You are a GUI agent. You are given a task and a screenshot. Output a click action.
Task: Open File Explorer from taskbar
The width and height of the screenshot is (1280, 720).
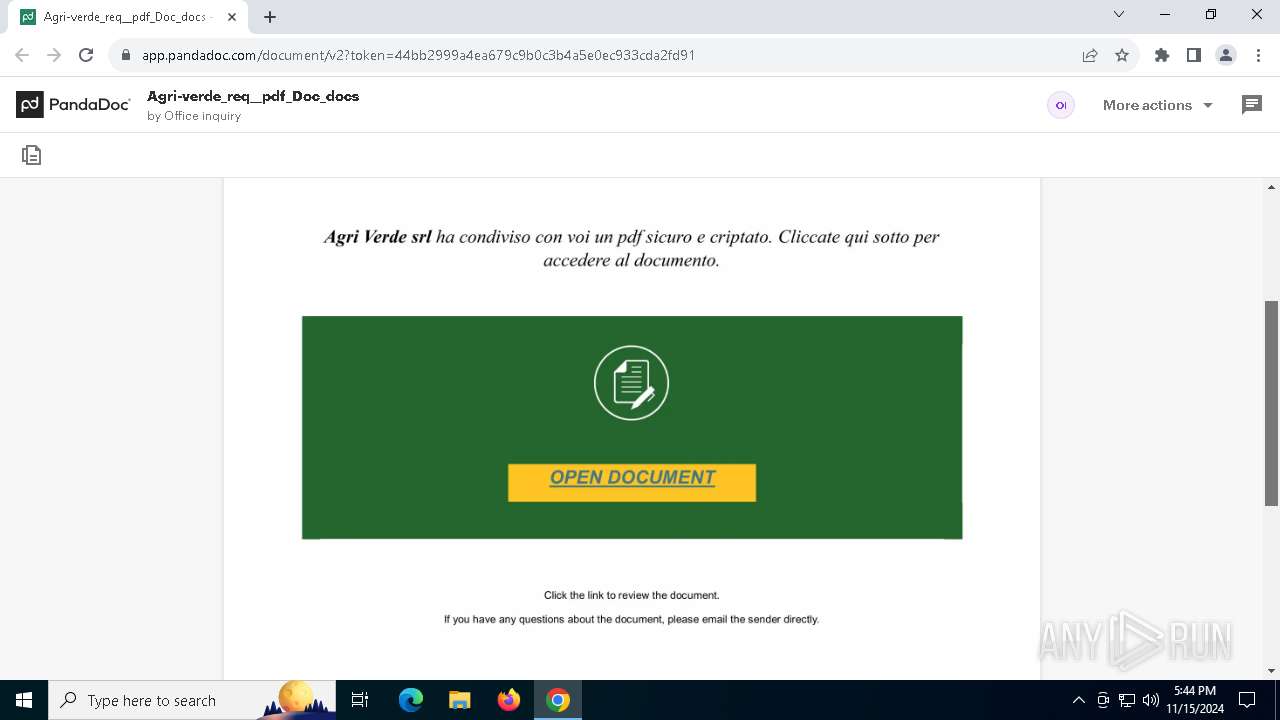click(x=459, y=700)
